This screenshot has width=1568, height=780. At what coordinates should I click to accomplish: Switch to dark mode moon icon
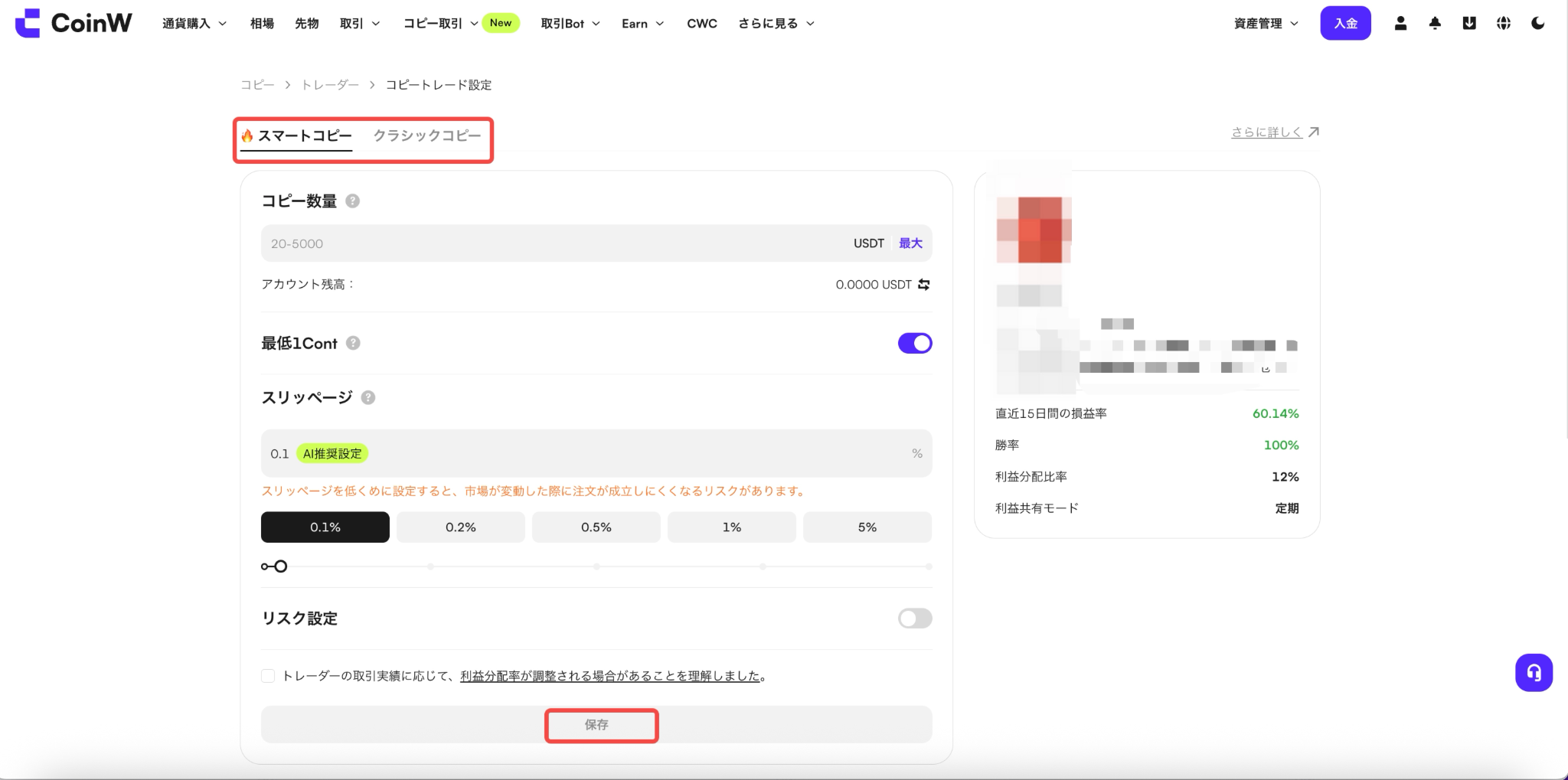tap(1537, 24)
